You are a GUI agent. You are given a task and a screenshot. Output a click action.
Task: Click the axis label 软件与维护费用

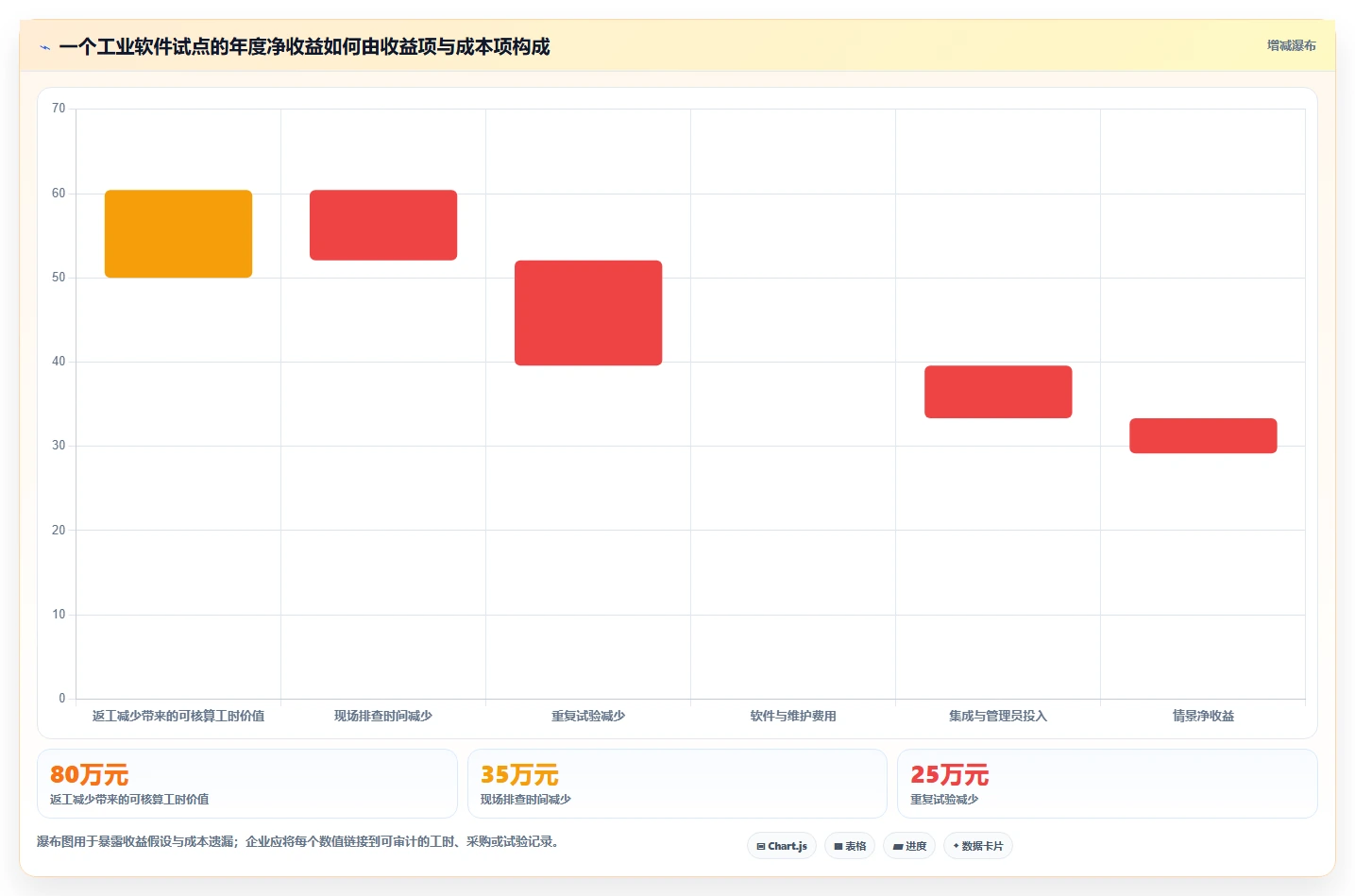pos(793,716)
